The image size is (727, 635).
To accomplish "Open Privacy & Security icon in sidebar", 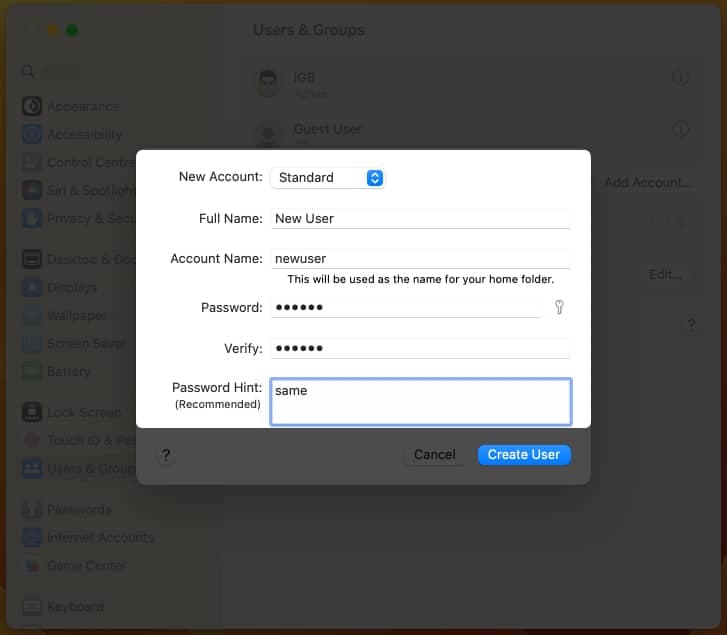I will point(32,218).
